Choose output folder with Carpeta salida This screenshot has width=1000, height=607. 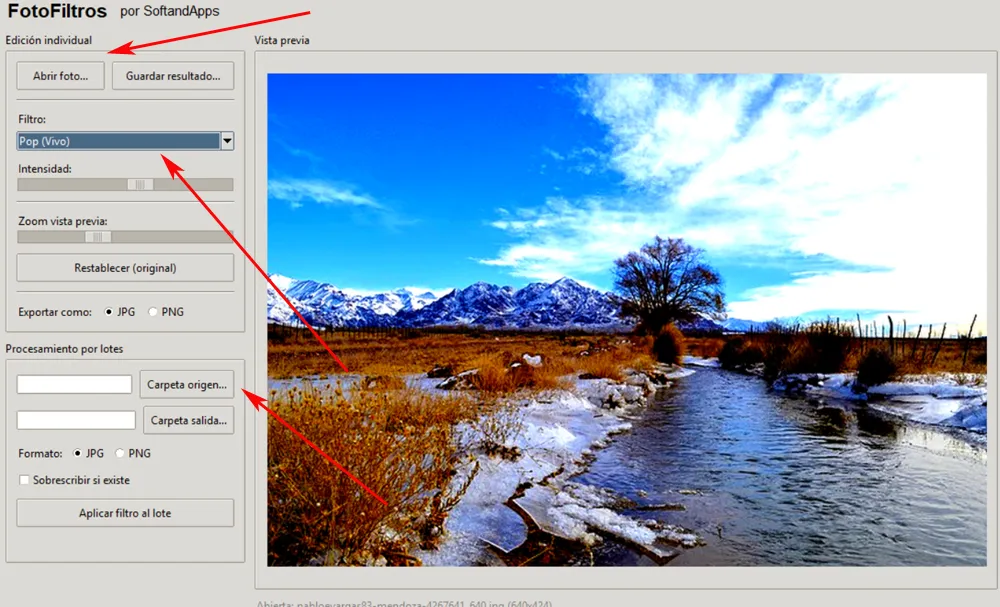pos(189,420)
